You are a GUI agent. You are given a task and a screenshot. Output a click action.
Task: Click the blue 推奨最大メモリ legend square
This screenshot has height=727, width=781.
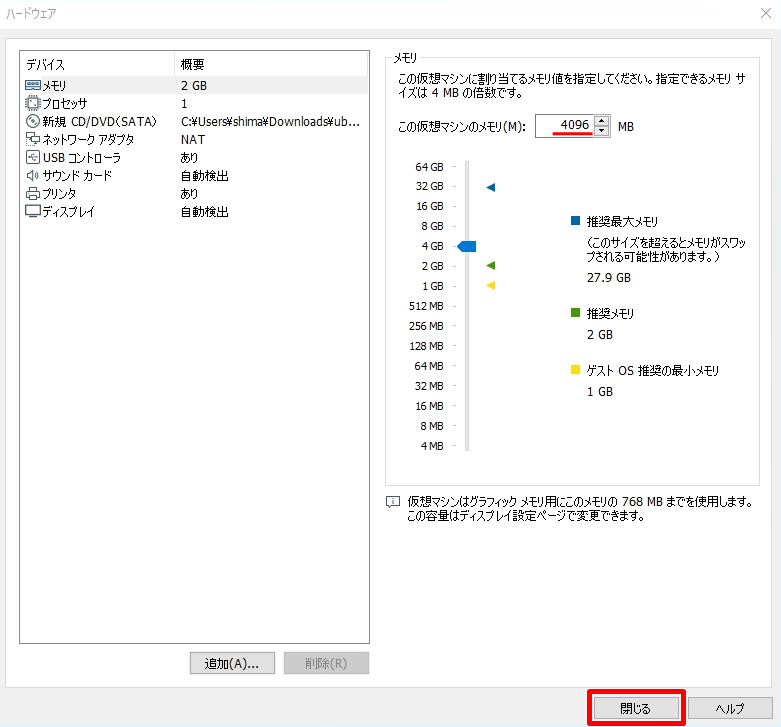point(575,221)
